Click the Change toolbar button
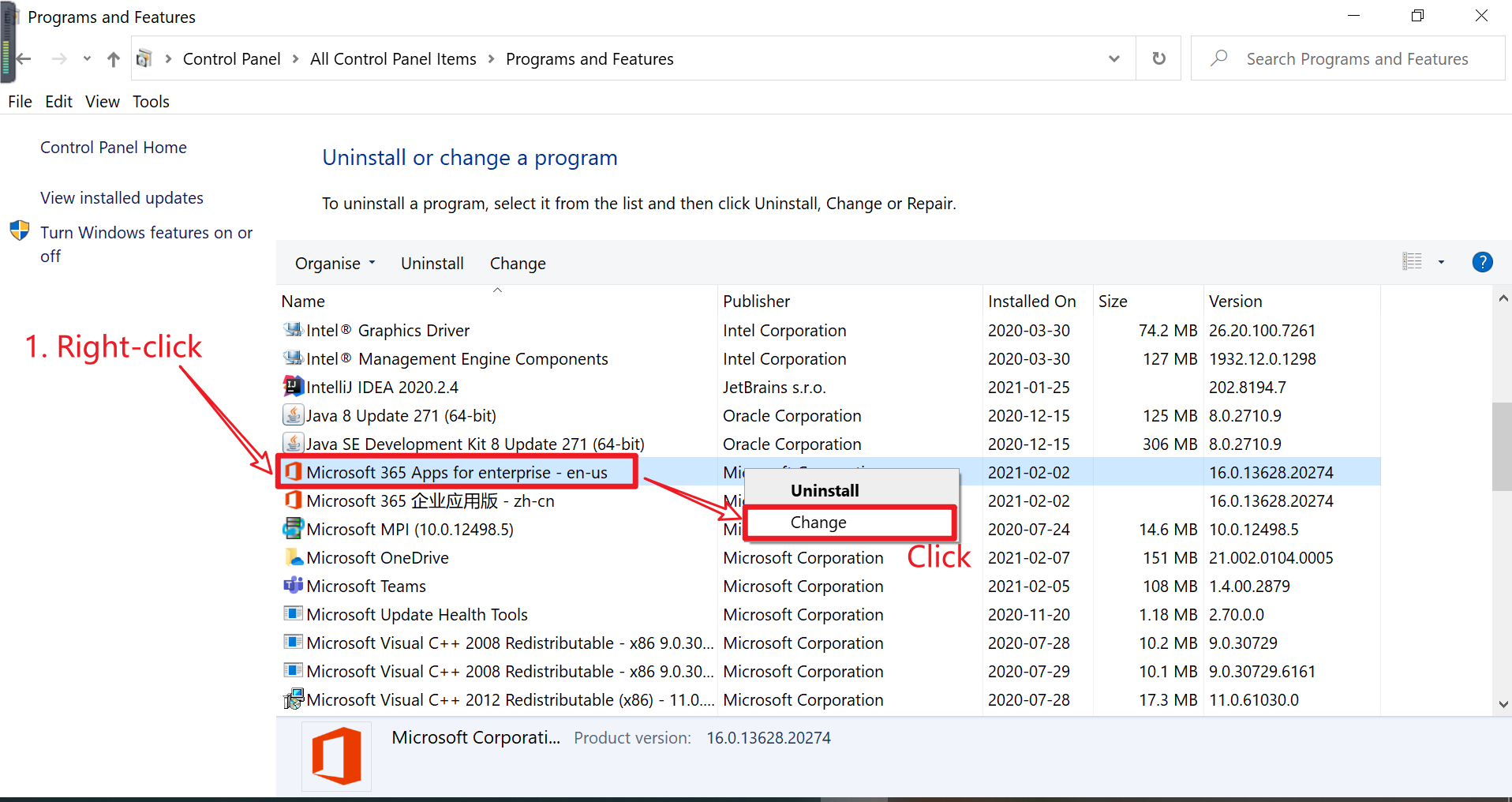Screen dimensions: 1512x802 [518, 264]
